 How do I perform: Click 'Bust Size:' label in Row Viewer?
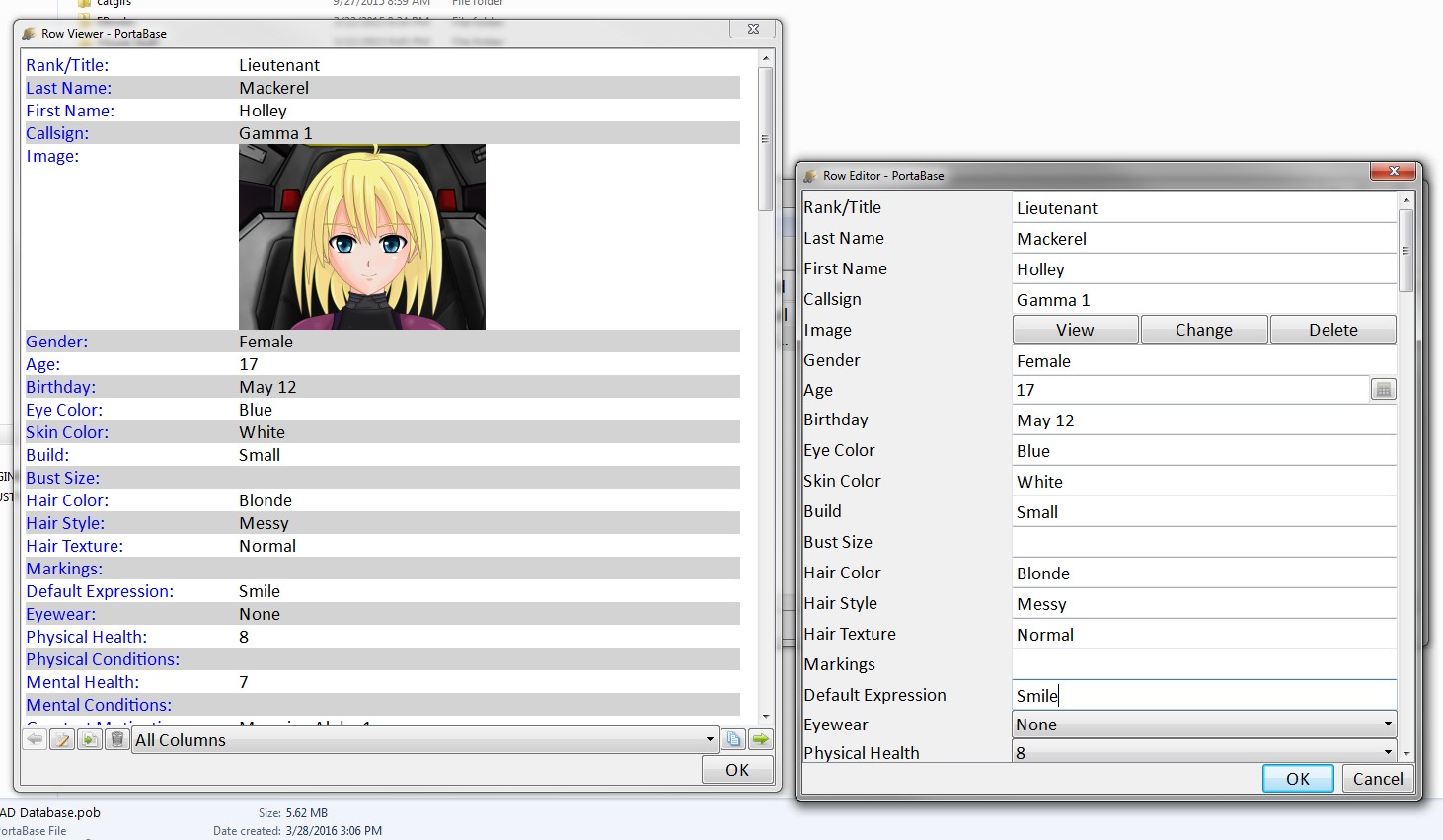tap(62, 478)
